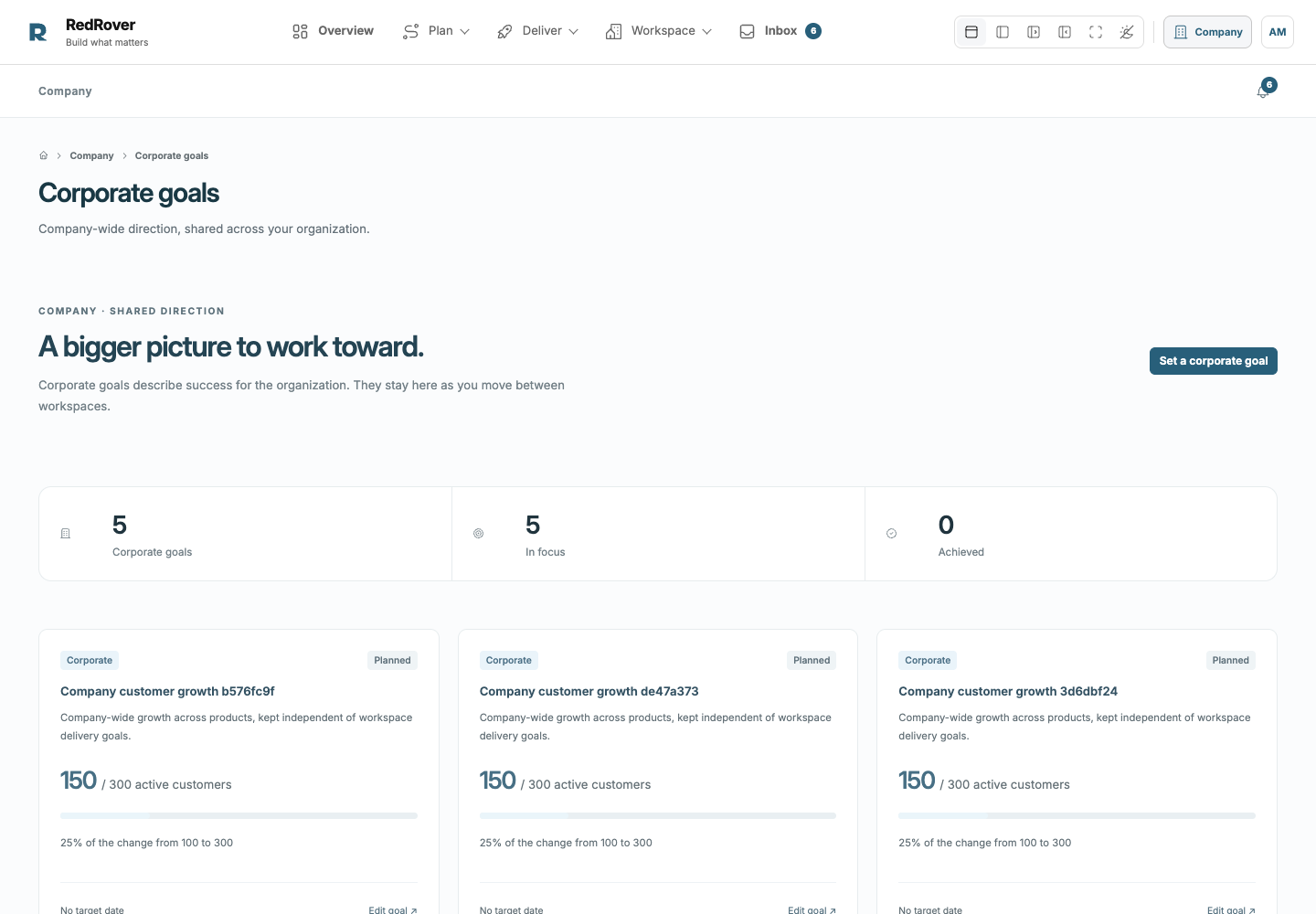1316x914 pixels.
Task: Expand the Plan menu
Action: [437, 31]
